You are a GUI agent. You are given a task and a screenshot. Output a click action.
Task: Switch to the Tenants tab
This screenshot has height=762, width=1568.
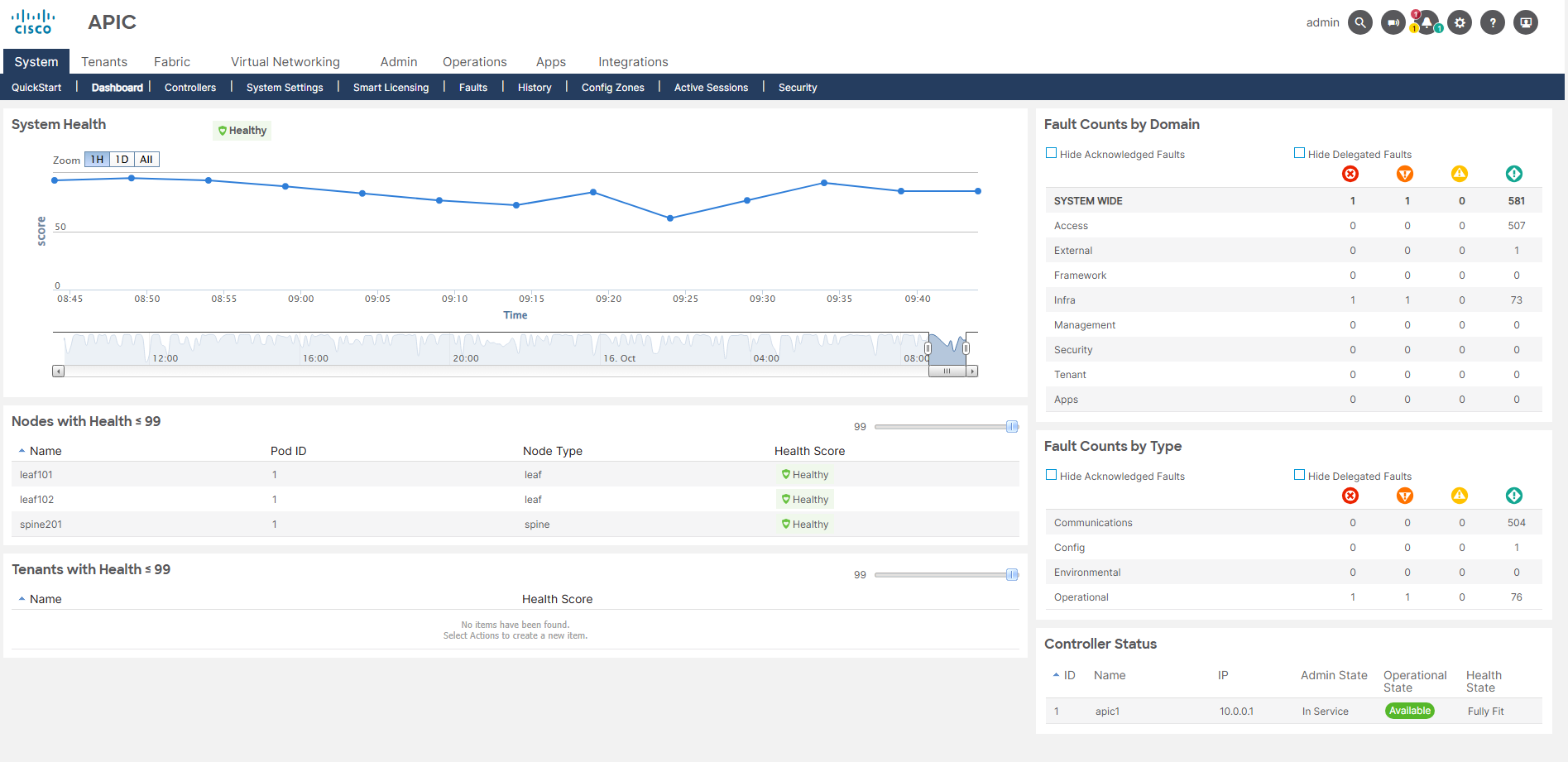click(104, 62)
